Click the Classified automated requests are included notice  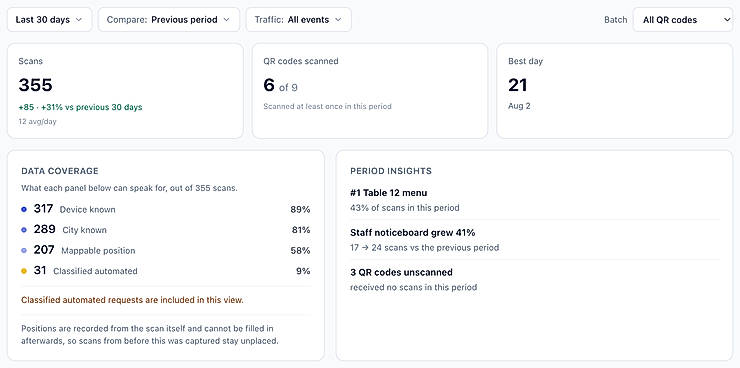click(133, 300)
